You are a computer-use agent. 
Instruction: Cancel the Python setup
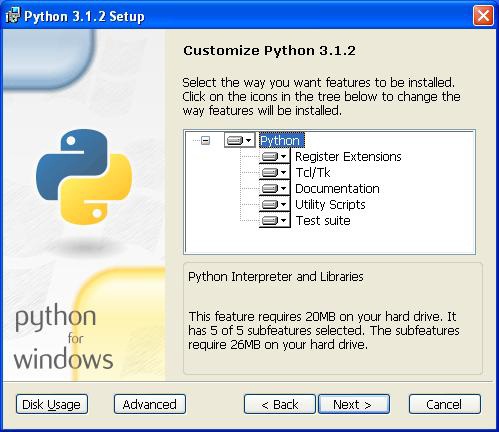pos(445,404)
